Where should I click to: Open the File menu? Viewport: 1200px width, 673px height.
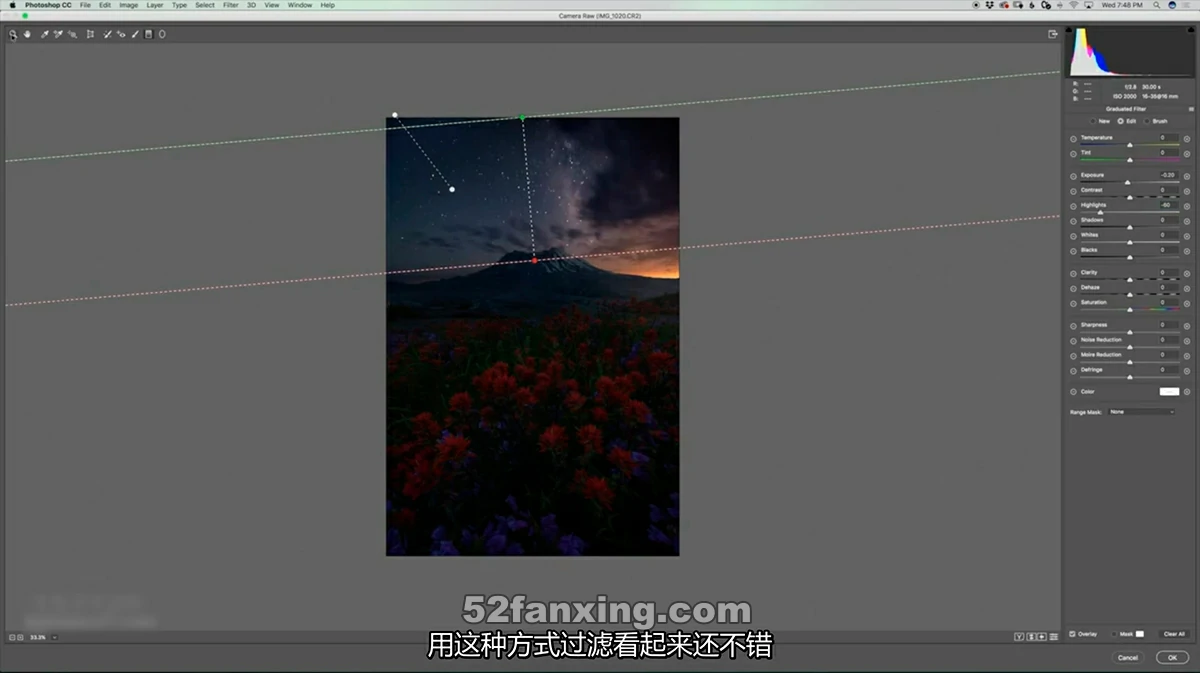(85, 5)
